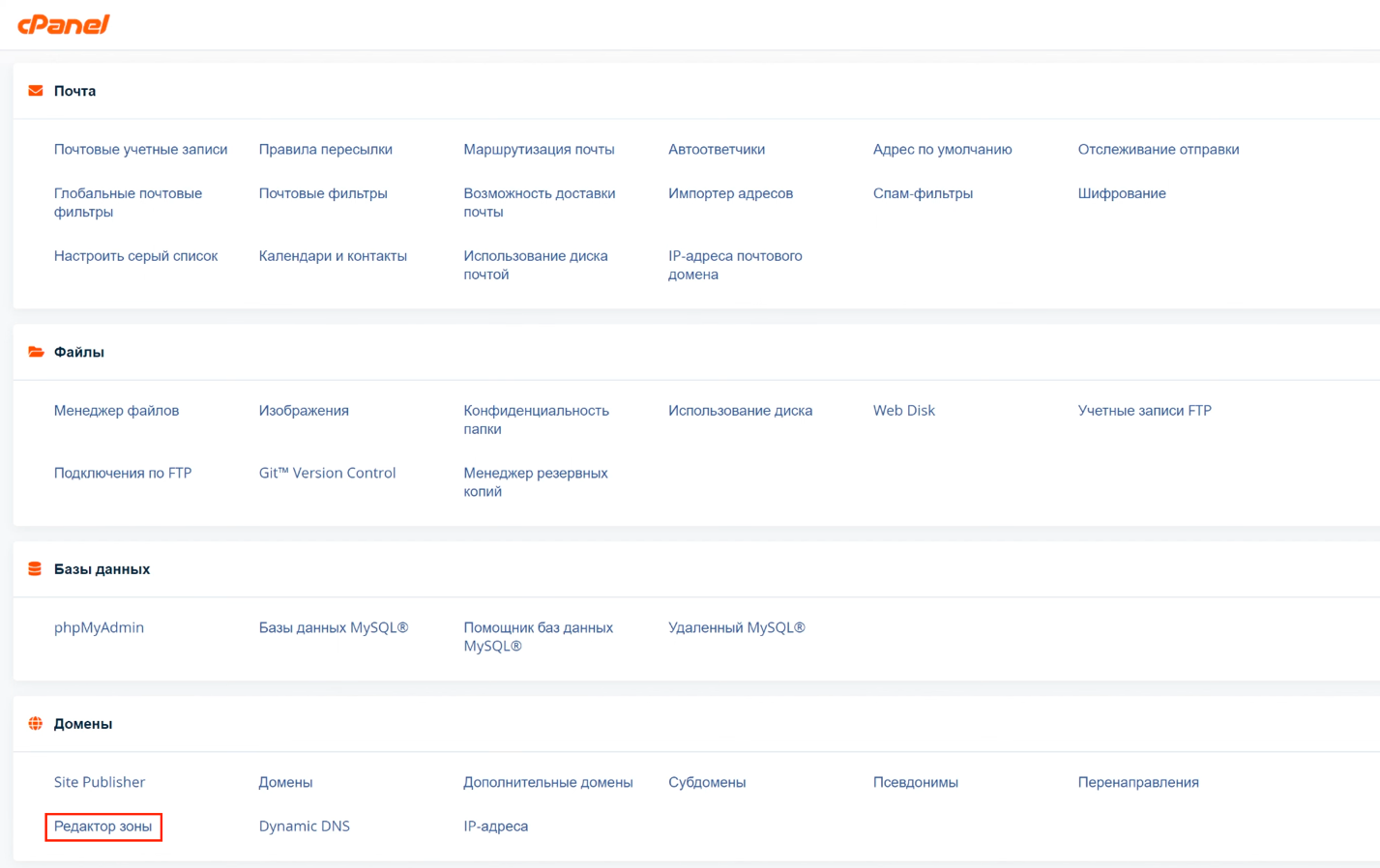This screenshot has width=1380, height=868.
Task: Click the folder icon beside Файлы
Action: click(36, 352)
